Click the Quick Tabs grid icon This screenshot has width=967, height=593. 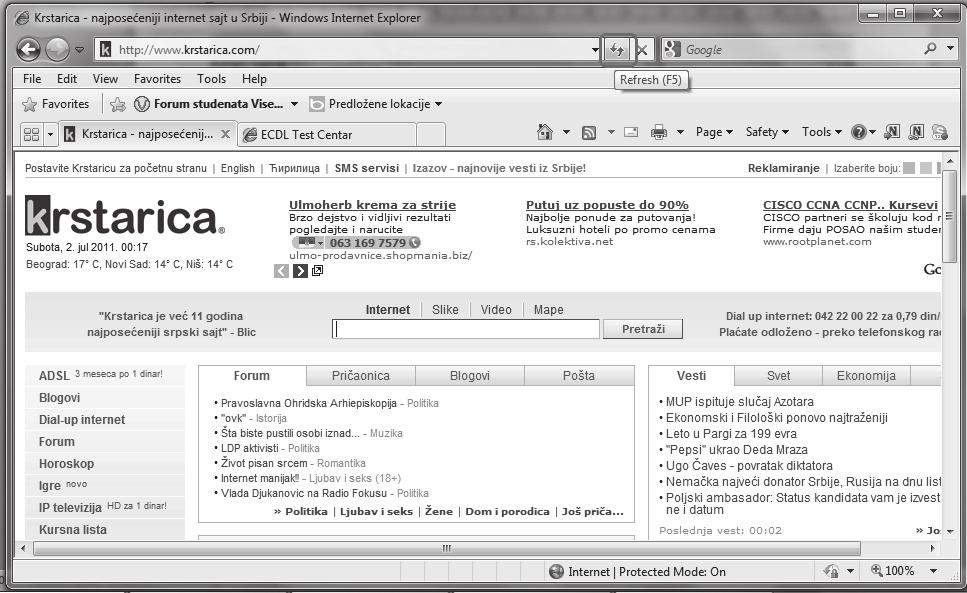(31, 134)
